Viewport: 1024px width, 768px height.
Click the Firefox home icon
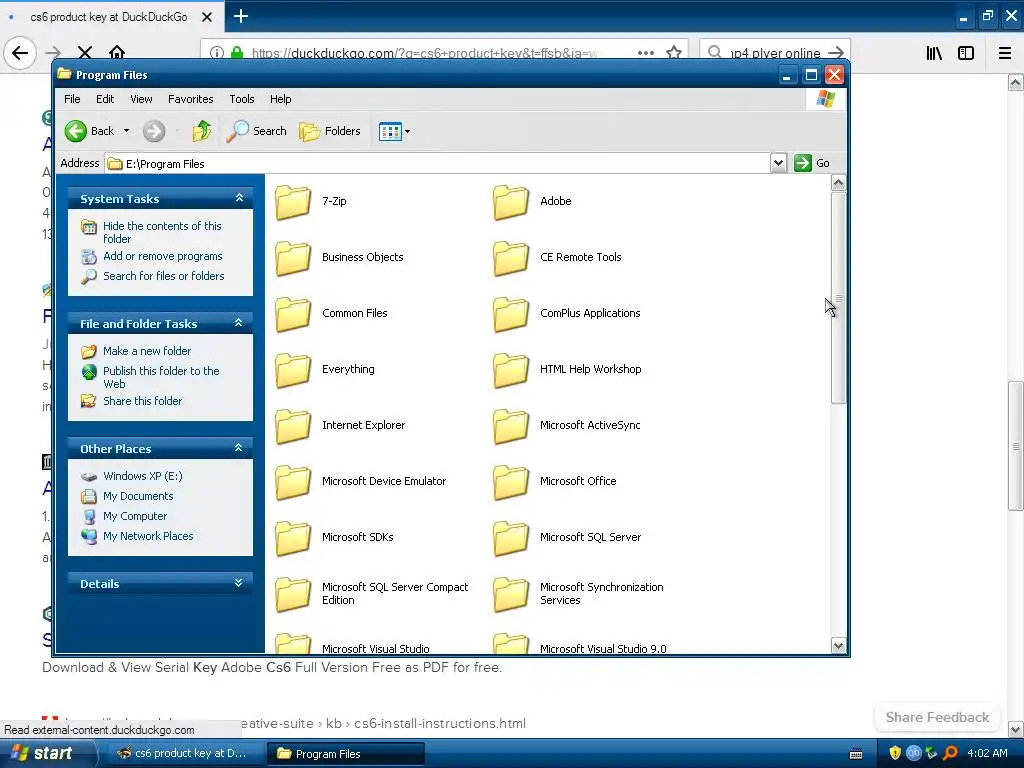[117, 52]
